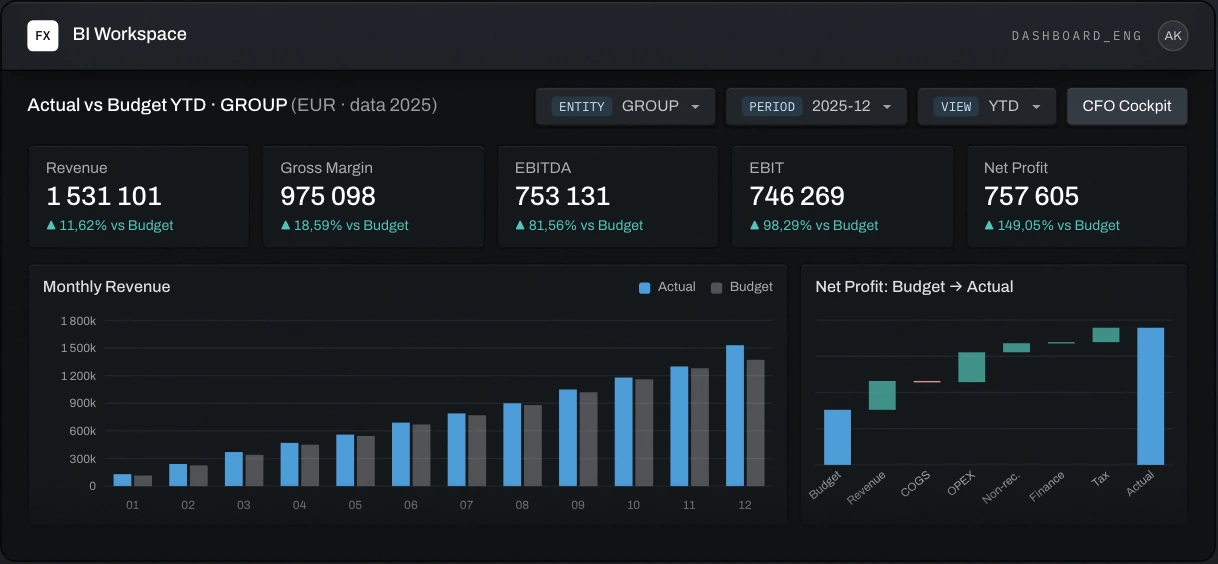Open the AK user avatar
The image size is (1218, 564).
click(x=1173, y=36)
